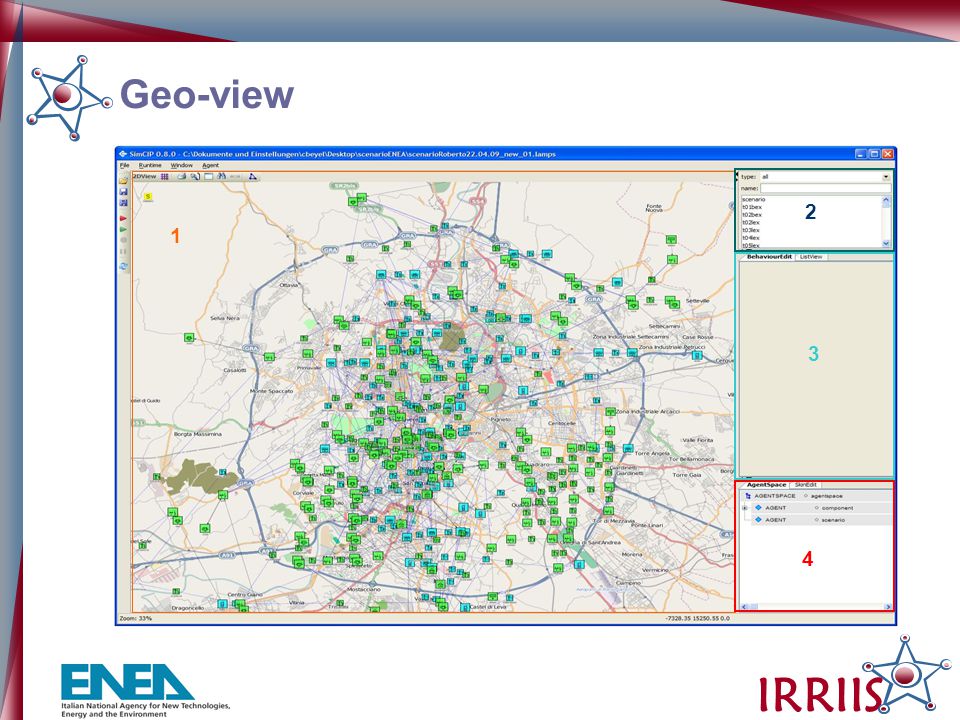Click the name list scrollbar up arrow

pos(886,200)
